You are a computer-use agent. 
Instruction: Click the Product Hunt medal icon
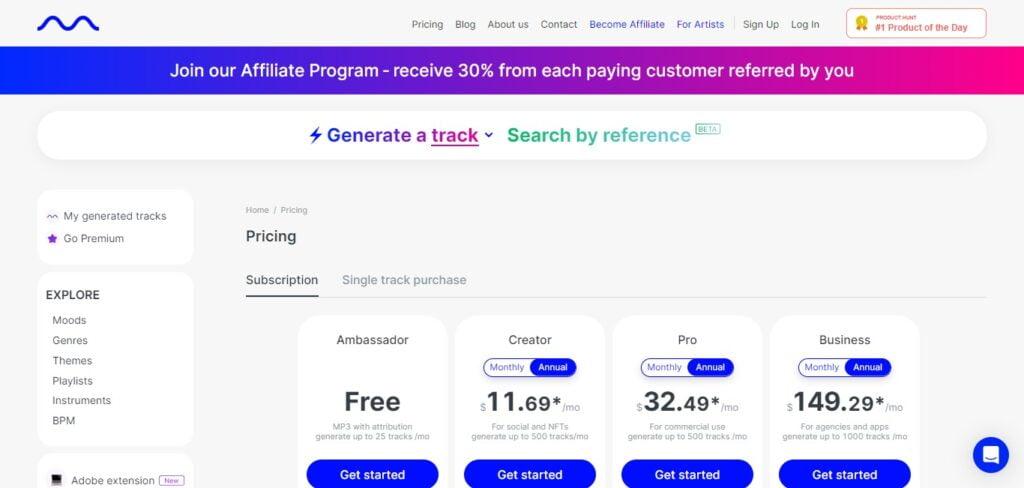click(x=861, y=24)
